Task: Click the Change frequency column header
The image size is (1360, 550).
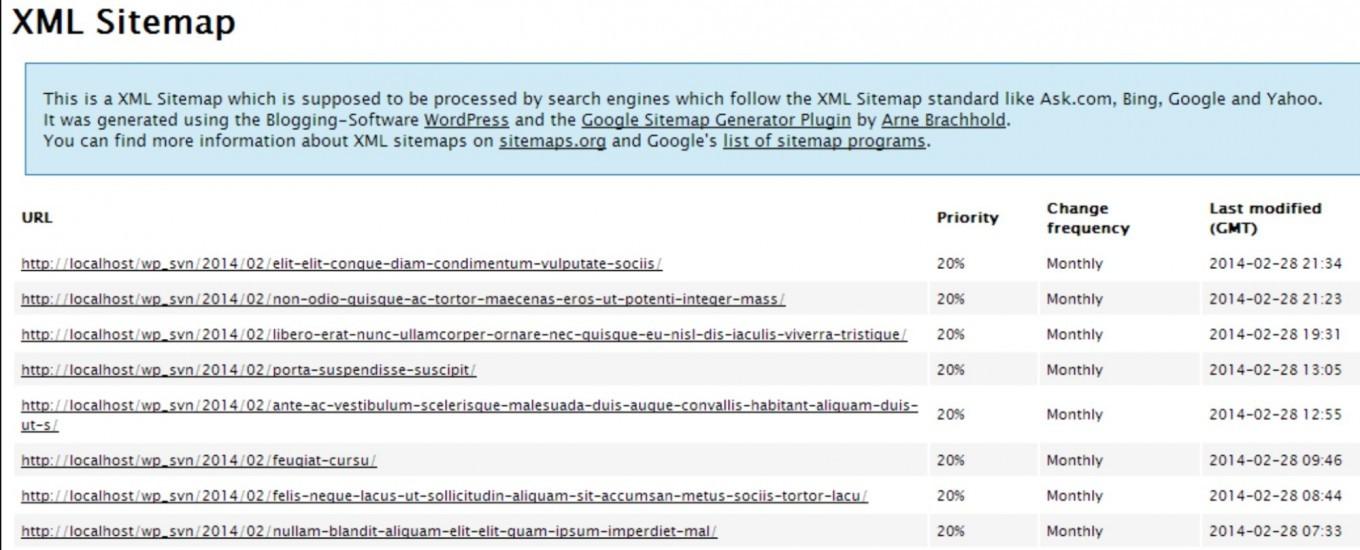Action: 1087,218
